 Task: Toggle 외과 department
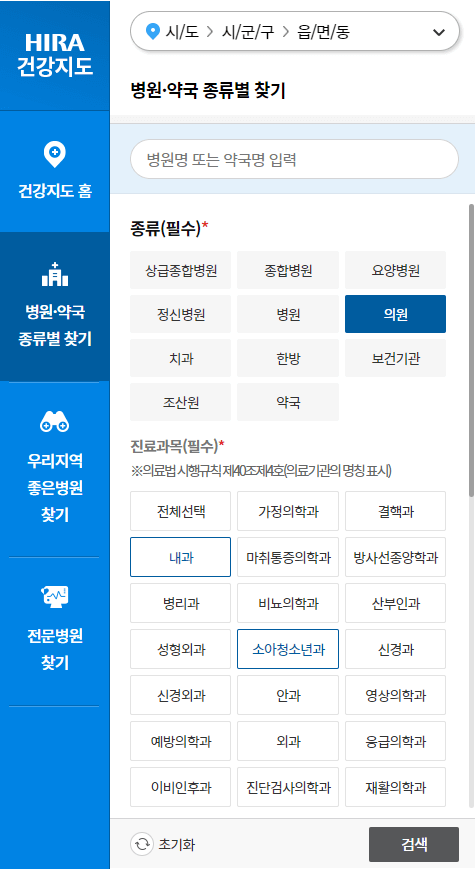pyautogui.click(x=288, y=741)
